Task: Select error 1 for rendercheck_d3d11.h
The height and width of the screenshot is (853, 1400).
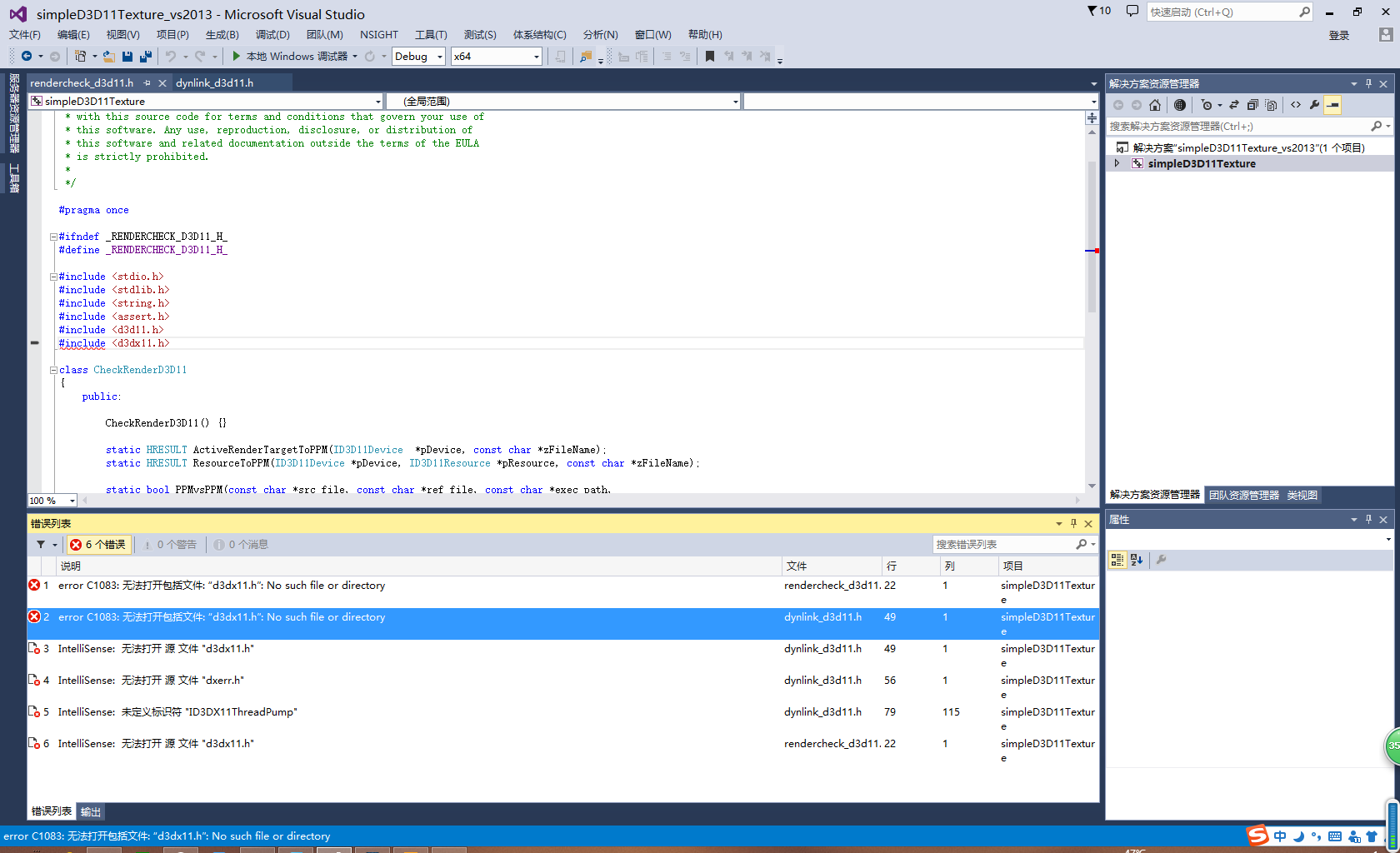Action: 563,592
